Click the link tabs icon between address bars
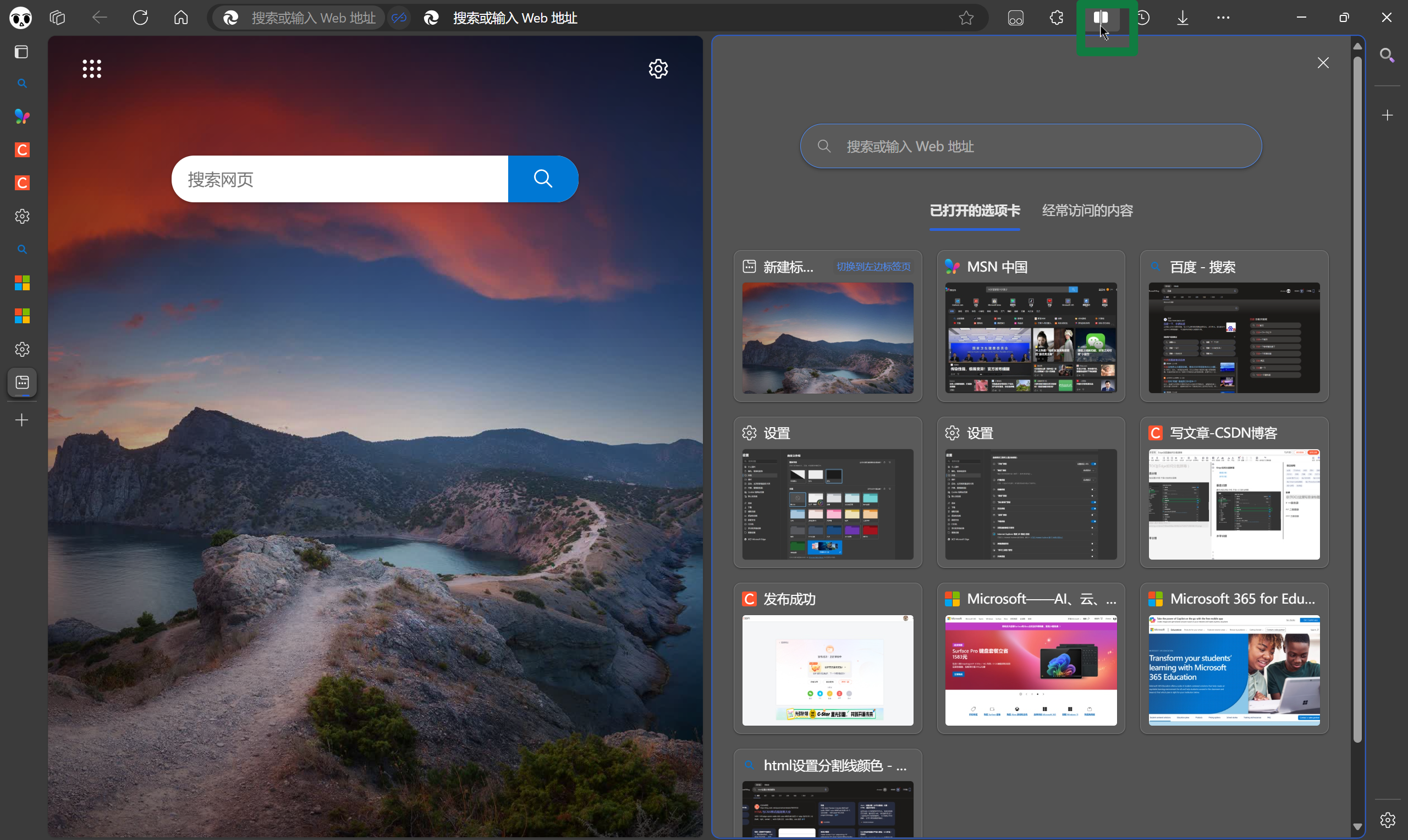Screen dimensions: 1408x840 [x=399, y=18]
